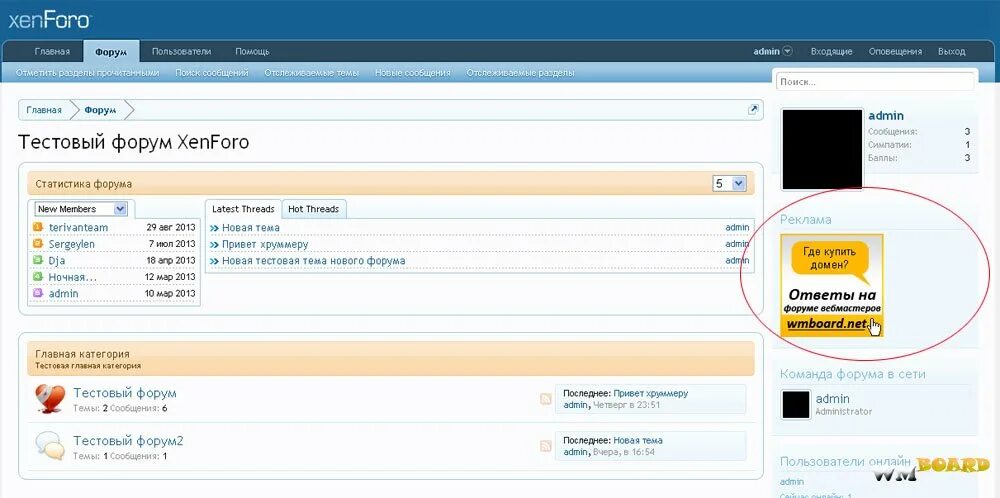The width and height of the screenshot is (1000, 498).
Task: Click Sergeylen's orange member icon
Action: [38, 244]
